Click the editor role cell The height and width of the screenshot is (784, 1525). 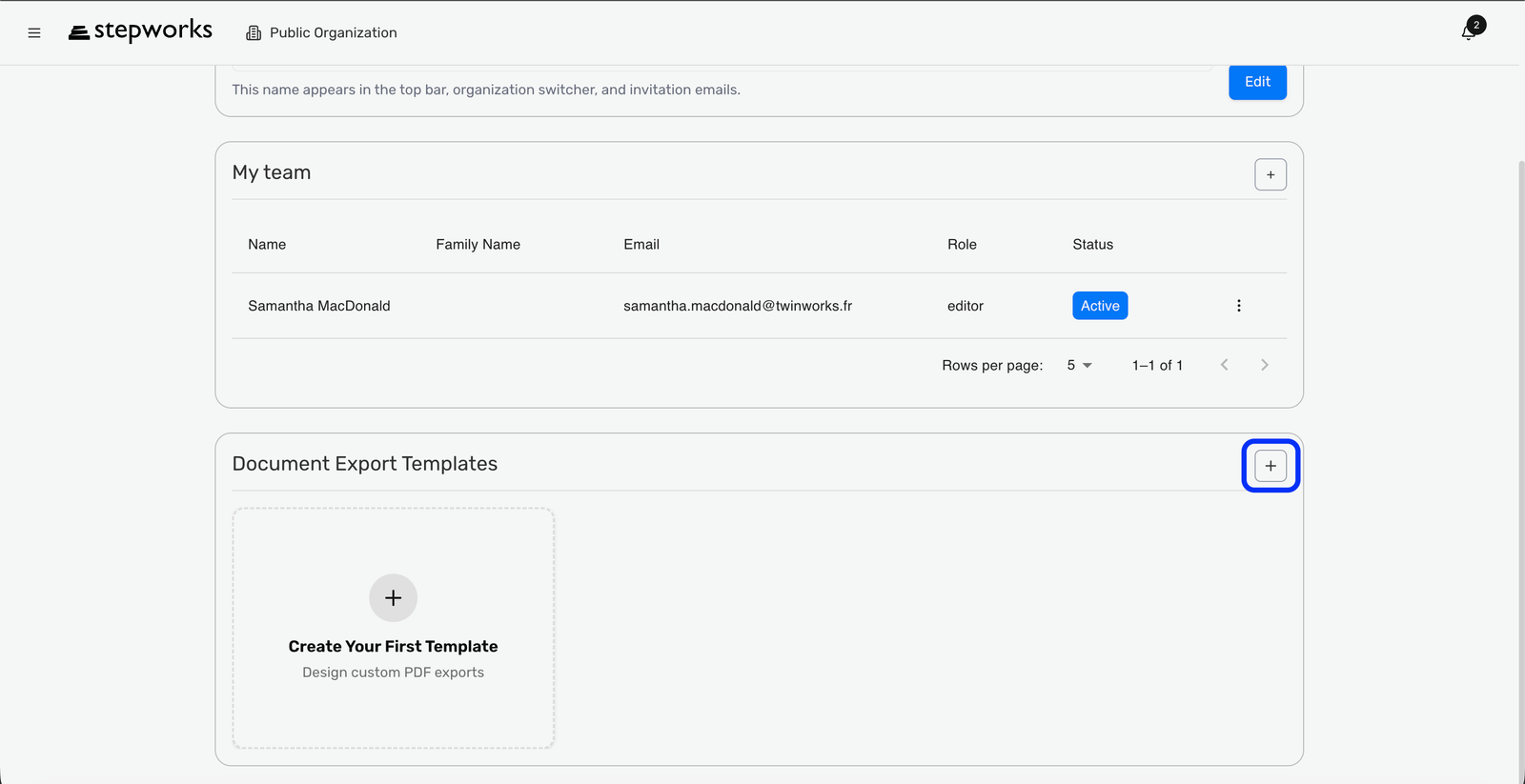966,306
